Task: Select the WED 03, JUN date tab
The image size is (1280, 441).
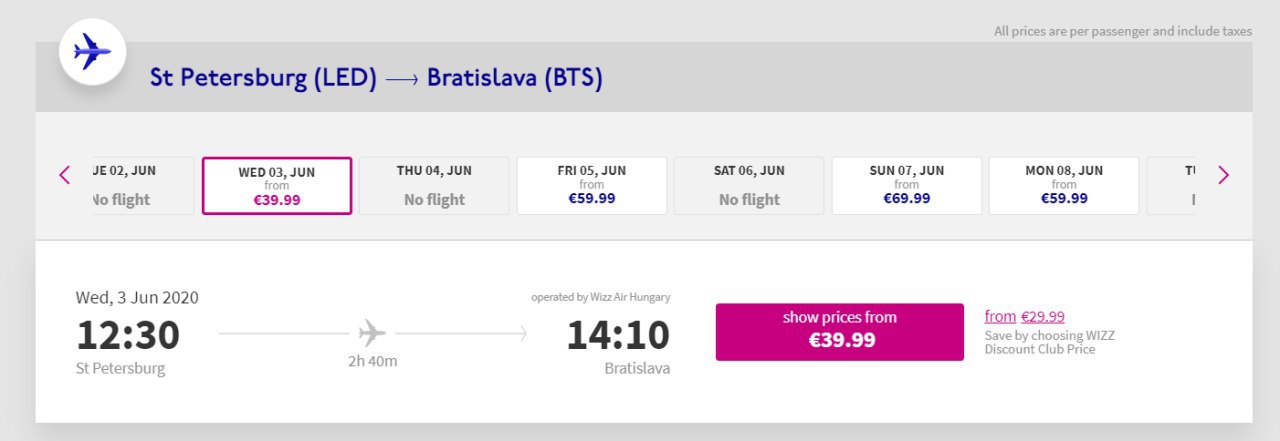Action: (x=277, y=186)
